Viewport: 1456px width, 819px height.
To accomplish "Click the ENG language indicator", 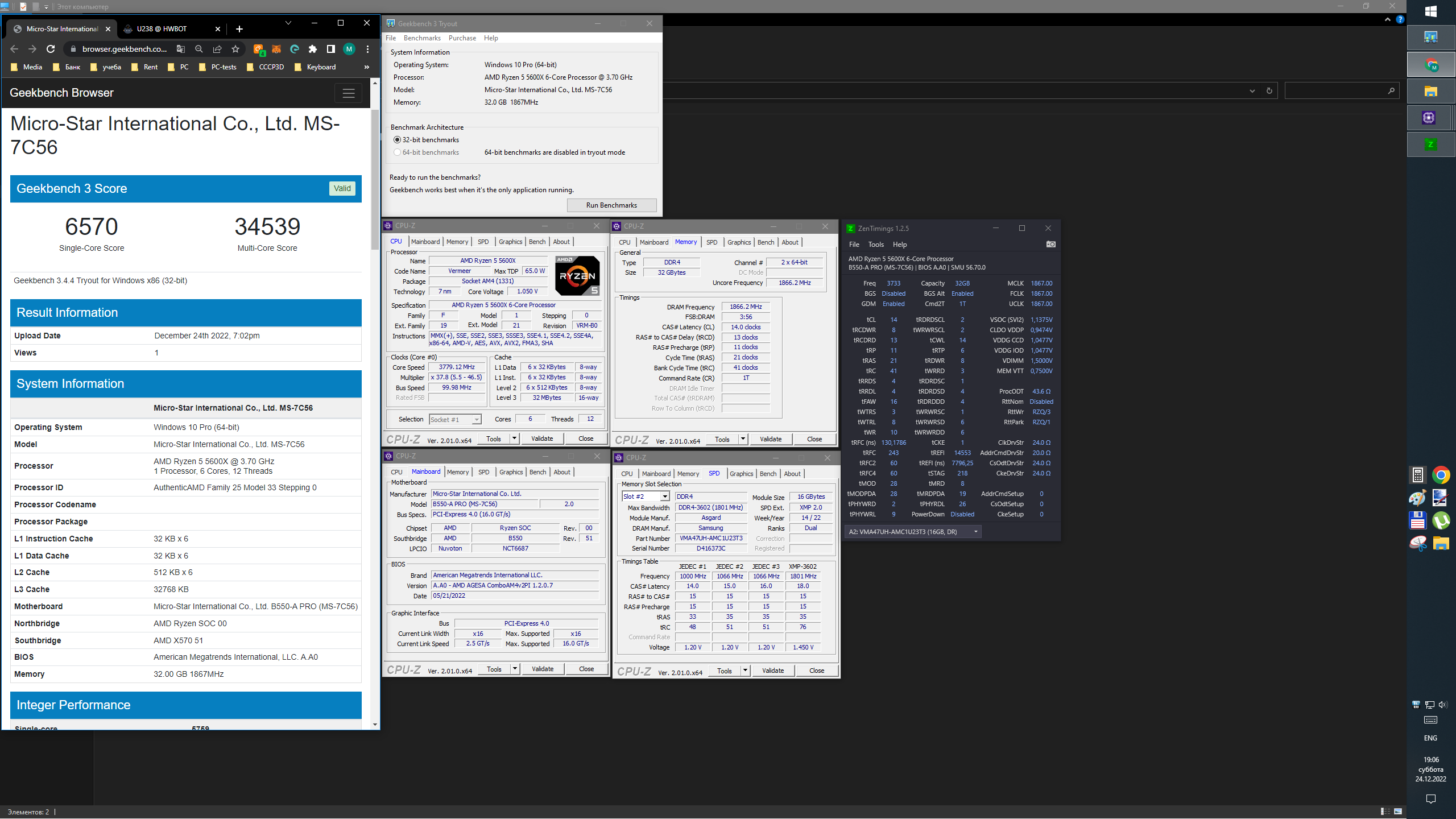I will (1431, 738).
